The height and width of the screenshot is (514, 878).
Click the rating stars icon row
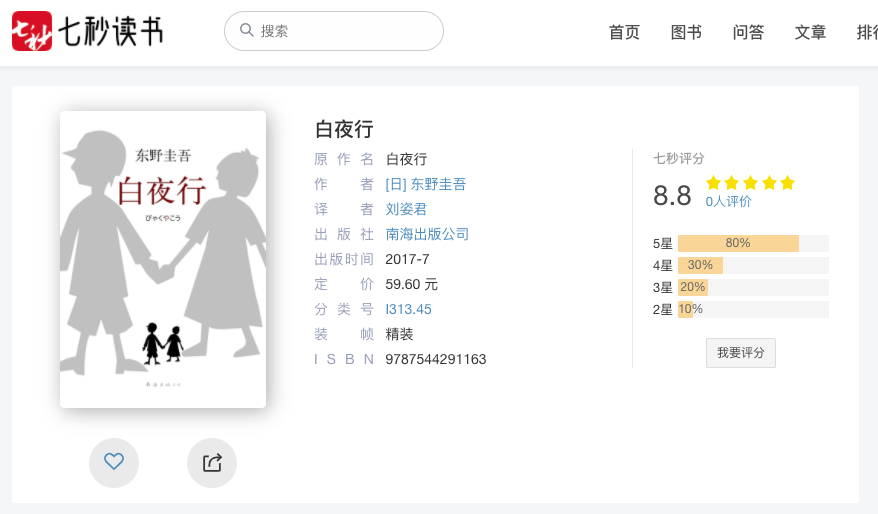click(x=750, y=183)
